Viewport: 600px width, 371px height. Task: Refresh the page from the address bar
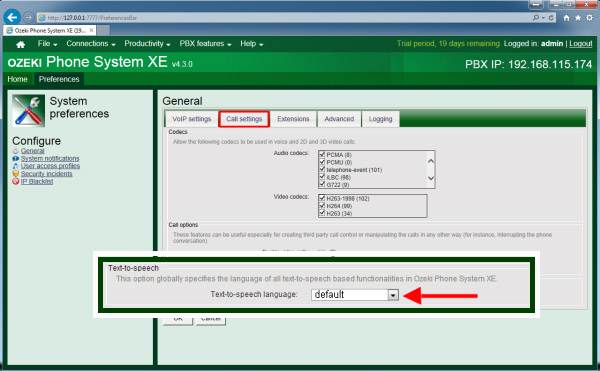551,18
